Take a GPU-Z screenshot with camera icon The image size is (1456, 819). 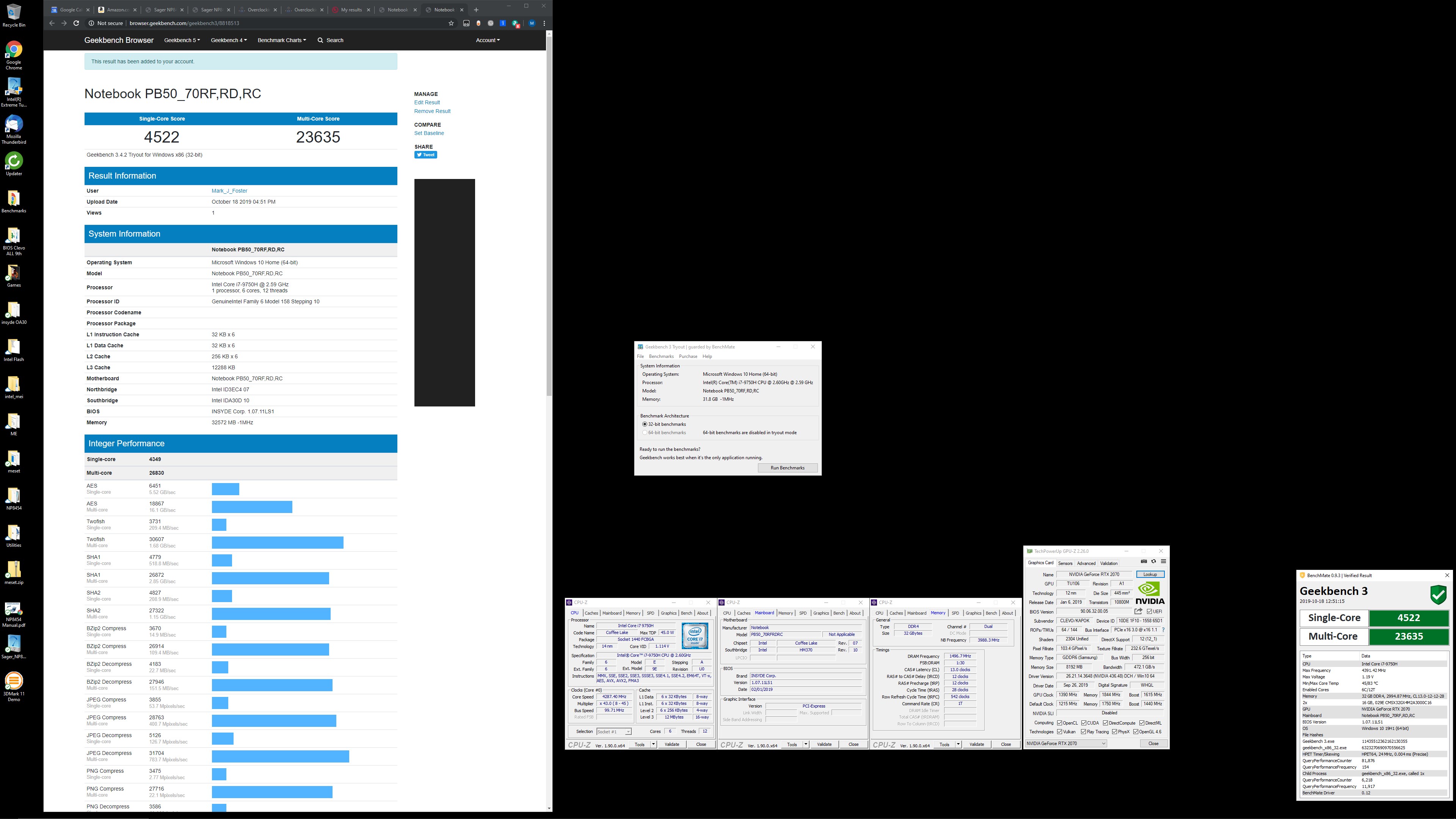point(1144,561)
